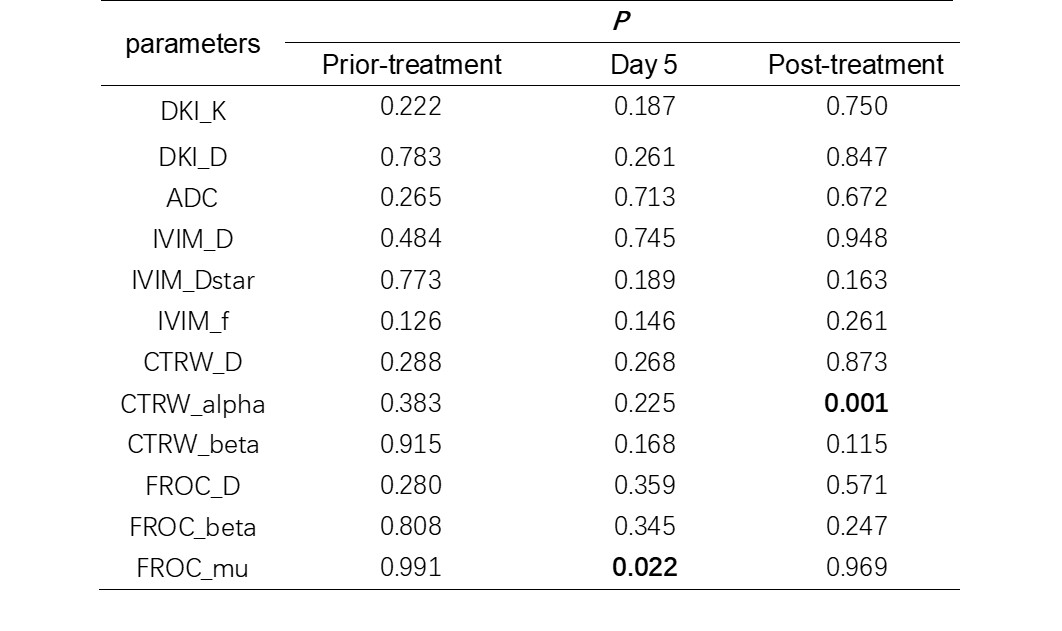The width and height of the screenshot is (1062, 631).
Task: Click the CTRW_D row label
Action: (193, 363)
